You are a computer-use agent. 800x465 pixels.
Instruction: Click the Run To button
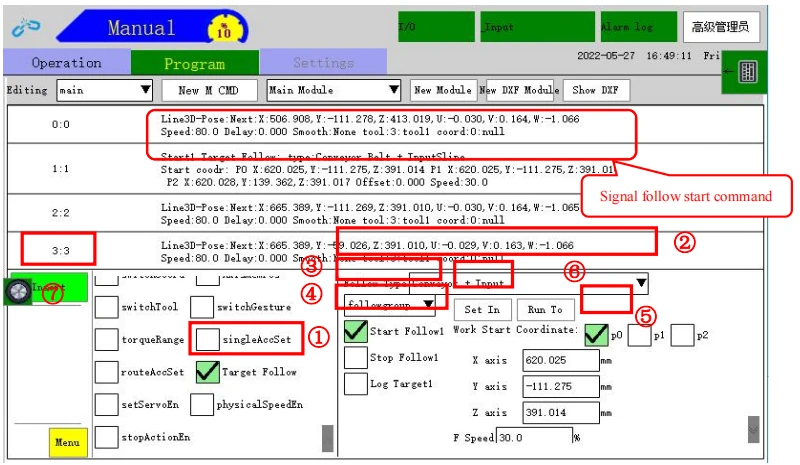545,309
